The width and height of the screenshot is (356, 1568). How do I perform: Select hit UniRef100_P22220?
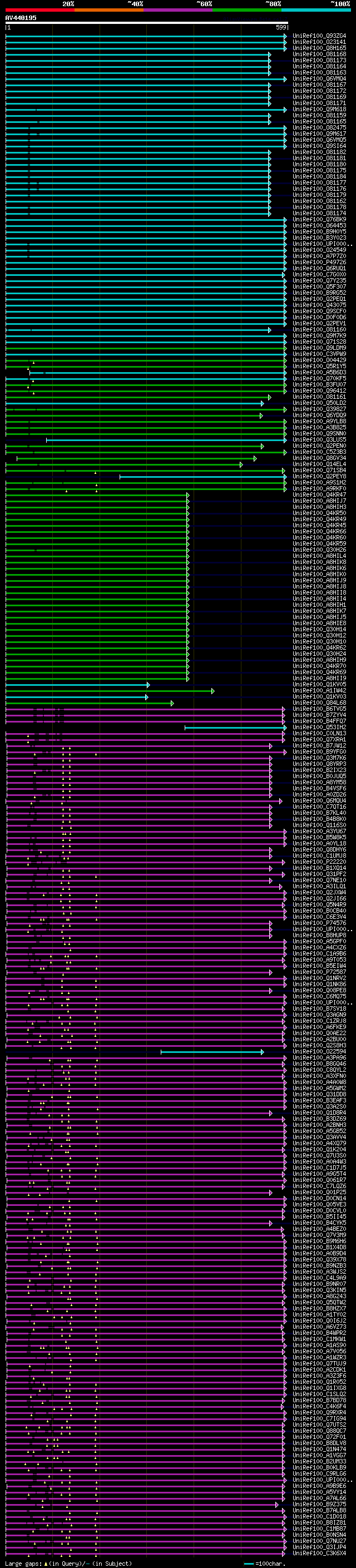319,862
